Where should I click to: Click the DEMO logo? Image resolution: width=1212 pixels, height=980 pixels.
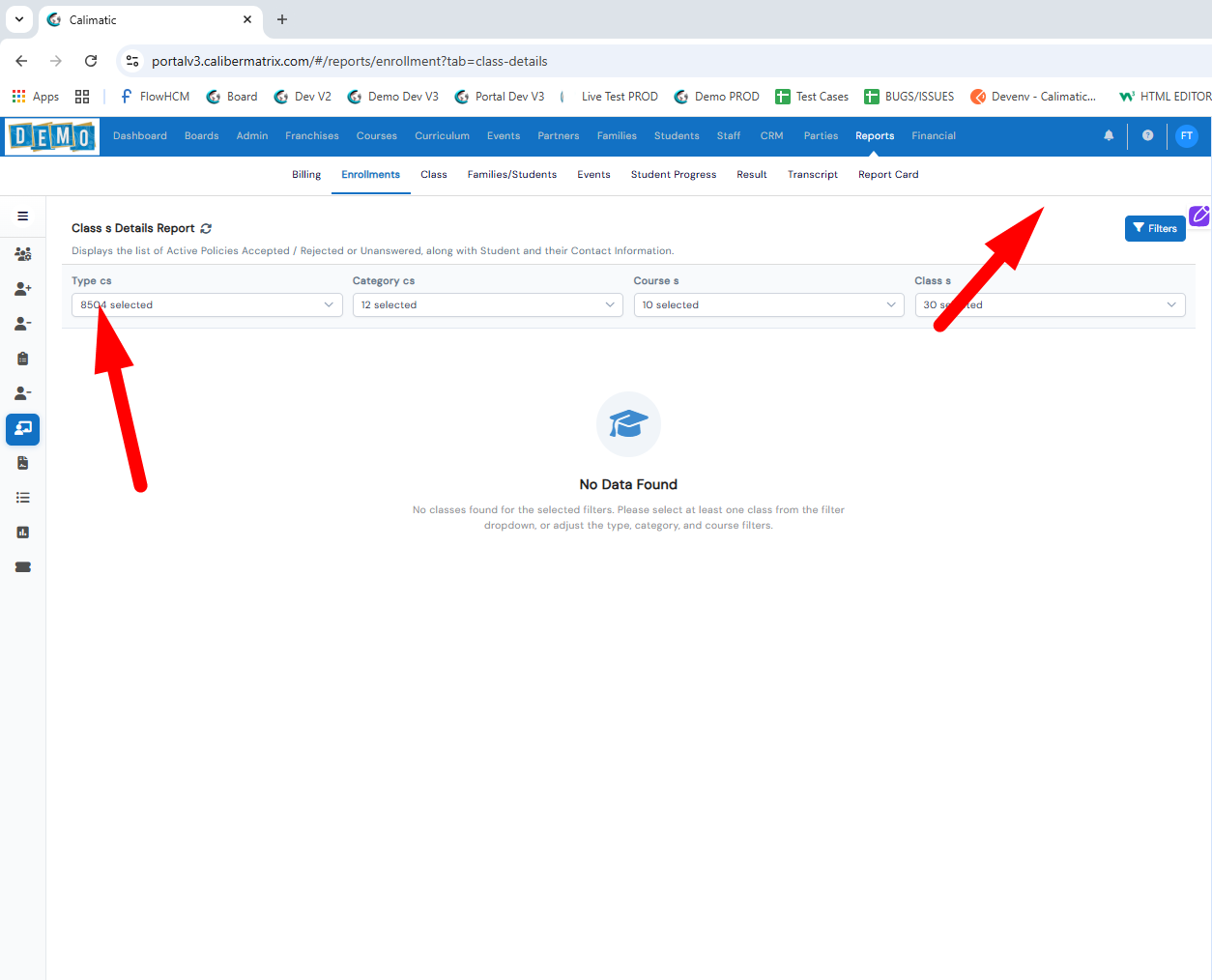click(52, 137)
